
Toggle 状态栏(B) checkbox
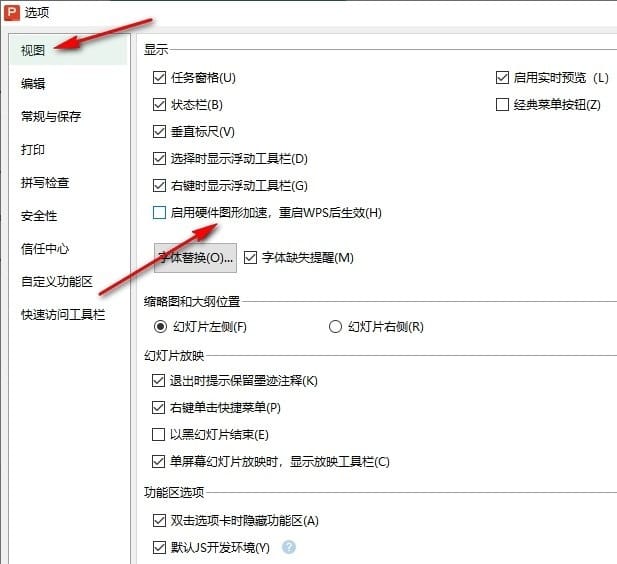click(159, 105)
